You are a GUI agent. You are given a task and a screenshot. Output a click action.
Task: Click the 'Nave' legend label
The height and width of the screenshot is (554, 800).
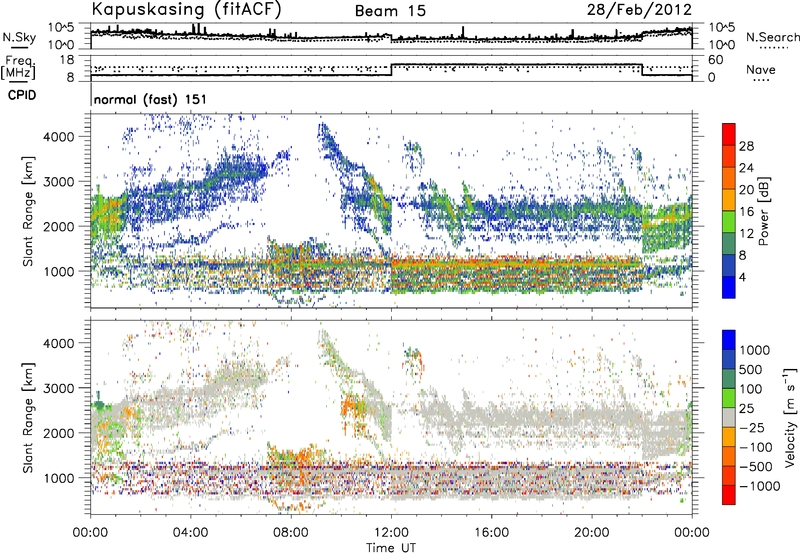(x=761, y=69)
